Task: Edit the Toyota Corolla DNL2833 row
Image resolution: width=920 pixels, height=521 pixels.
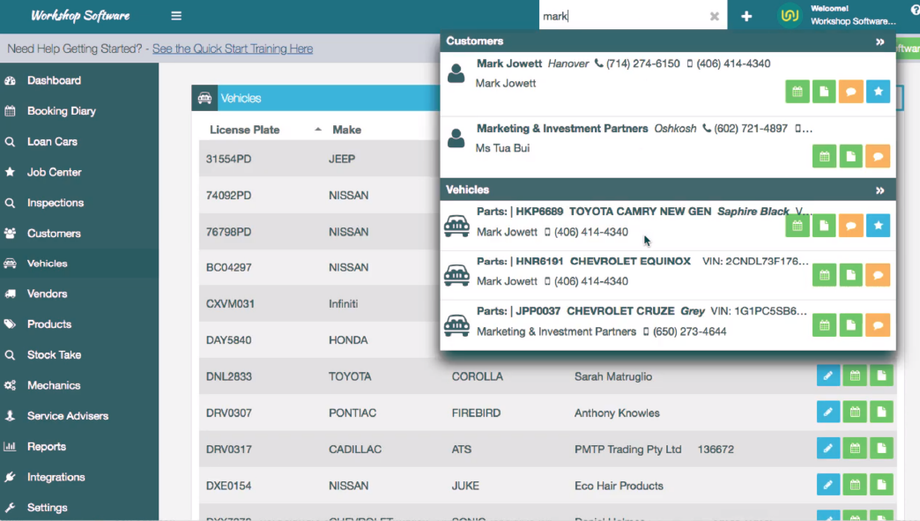Action: 828,376
